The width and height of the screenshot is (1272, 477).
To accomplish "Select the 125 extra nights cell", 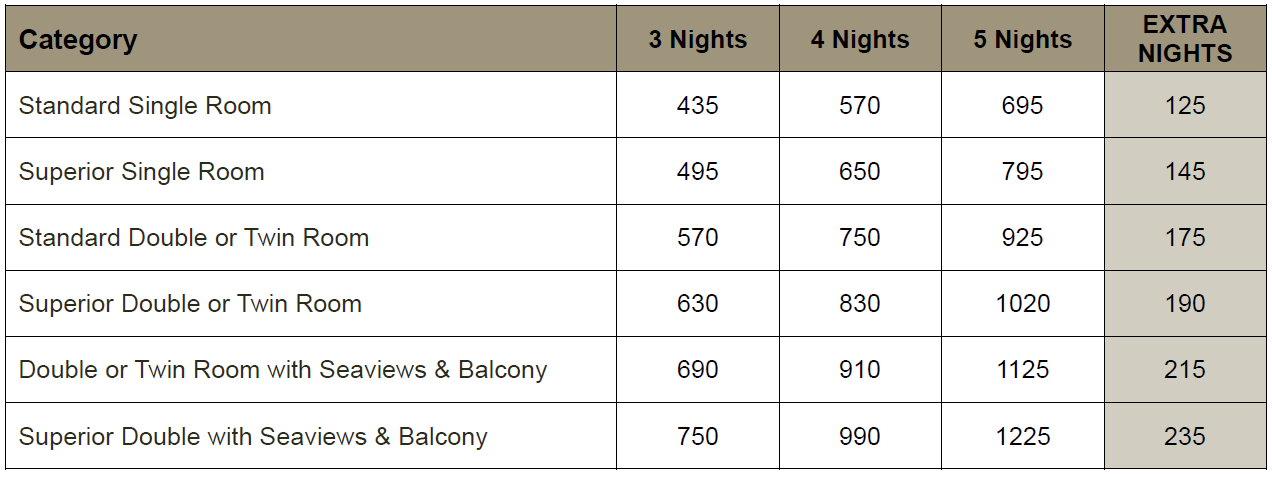I will click(1185, 106).
